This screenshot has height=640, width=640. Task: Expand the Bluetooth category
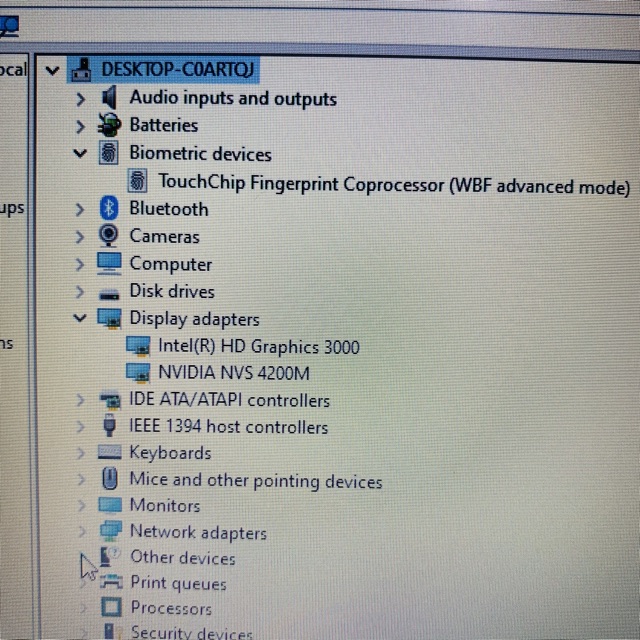point(80,210)
